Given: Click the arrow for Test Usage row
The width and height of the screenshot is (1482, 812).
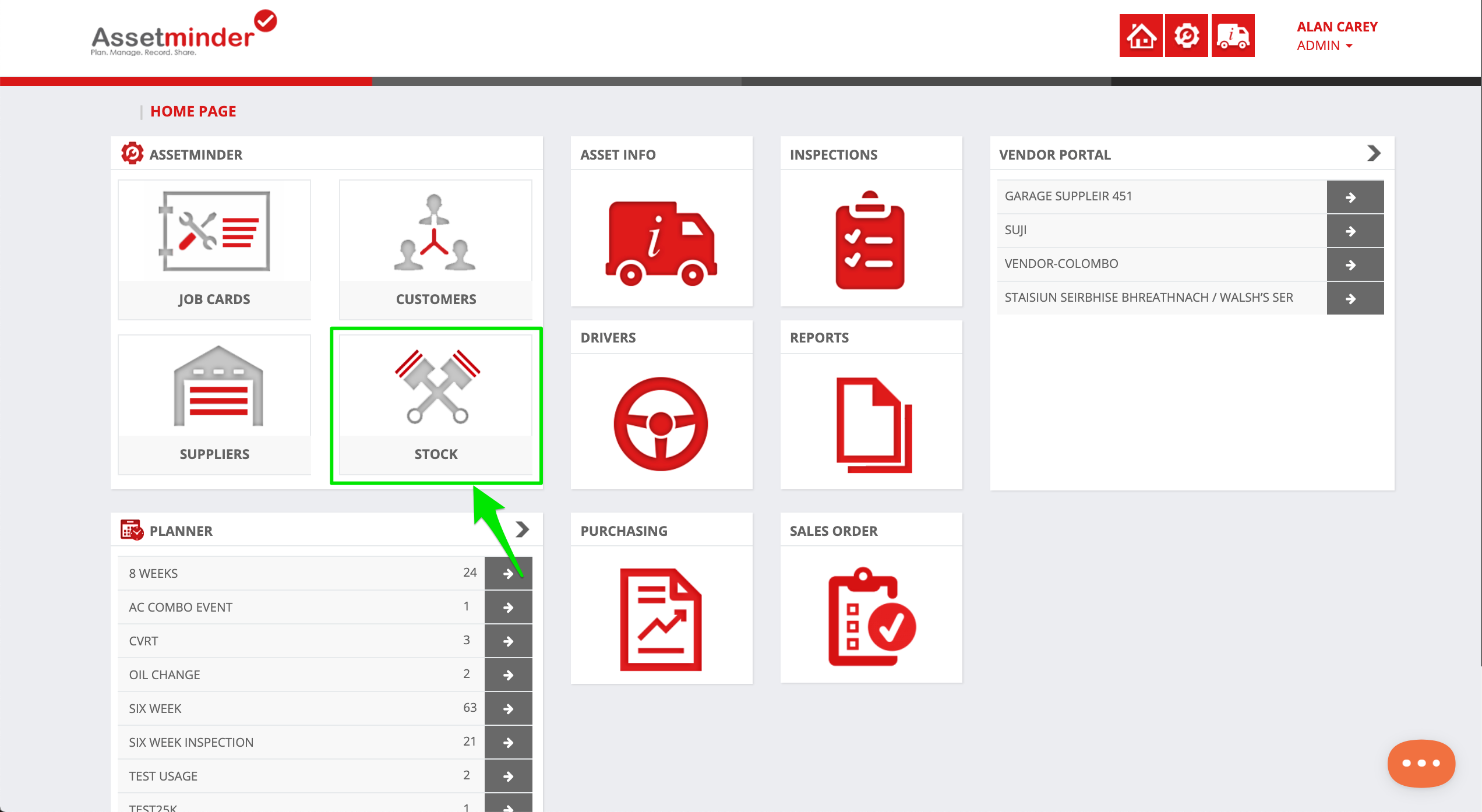Looking at the screenshot, I should tap(508, 776).
